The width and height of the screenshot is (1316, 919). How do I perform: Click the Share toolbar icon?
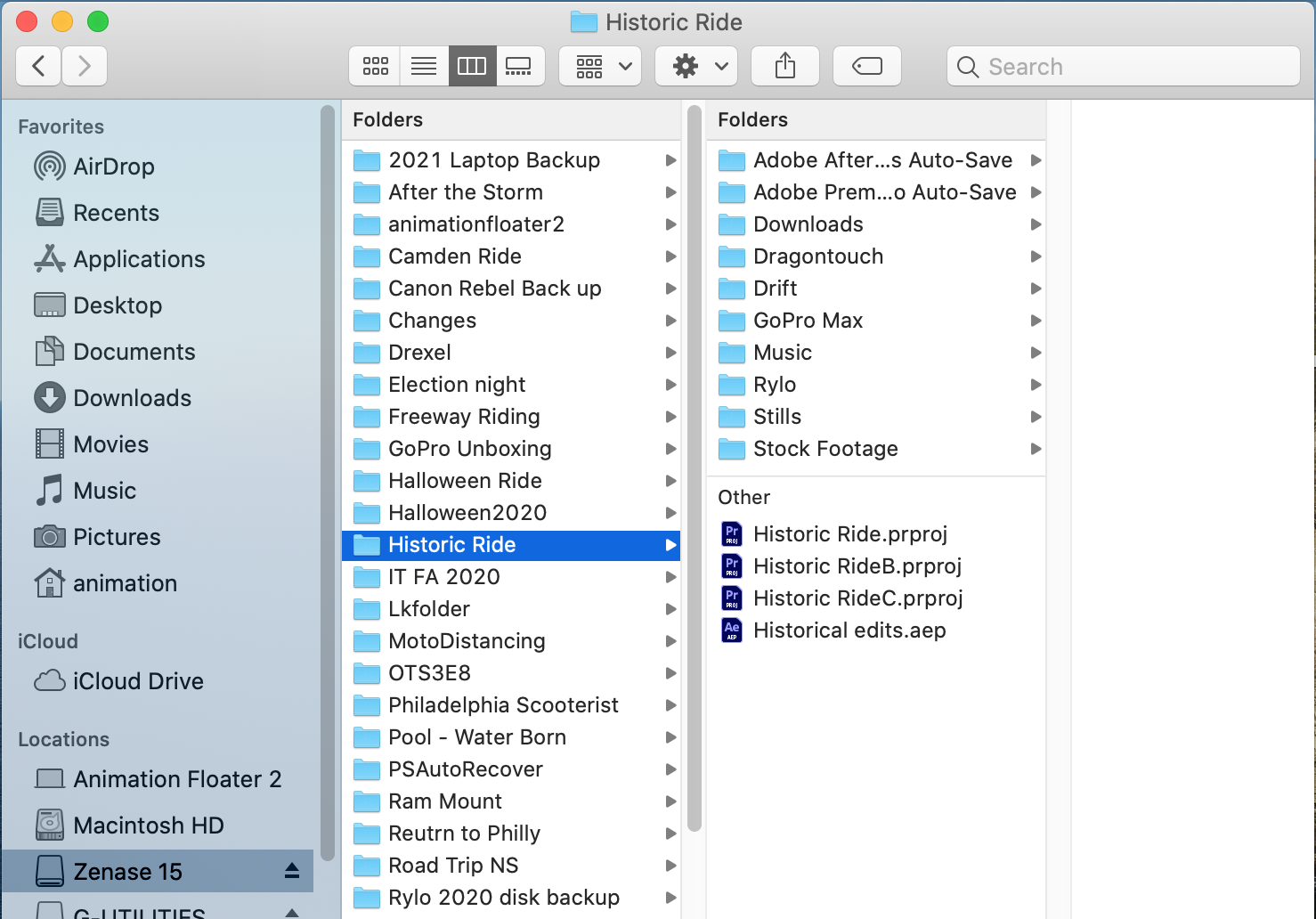(784, 67)
